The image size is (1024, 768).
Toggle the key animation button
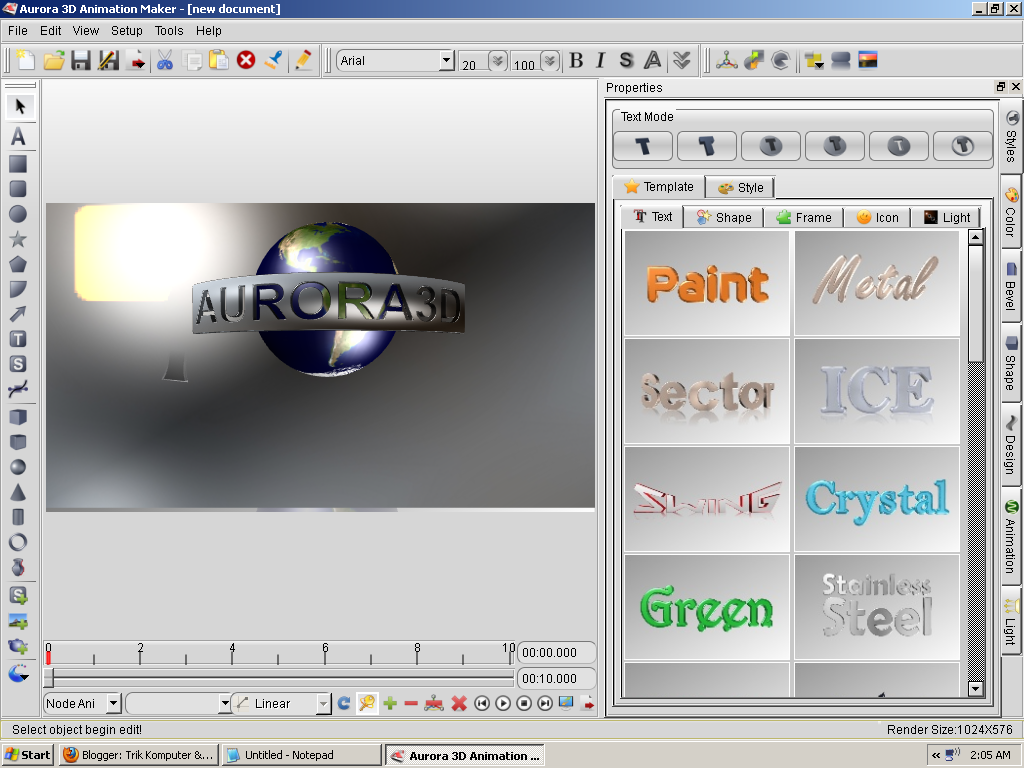(x=367, y=704)
